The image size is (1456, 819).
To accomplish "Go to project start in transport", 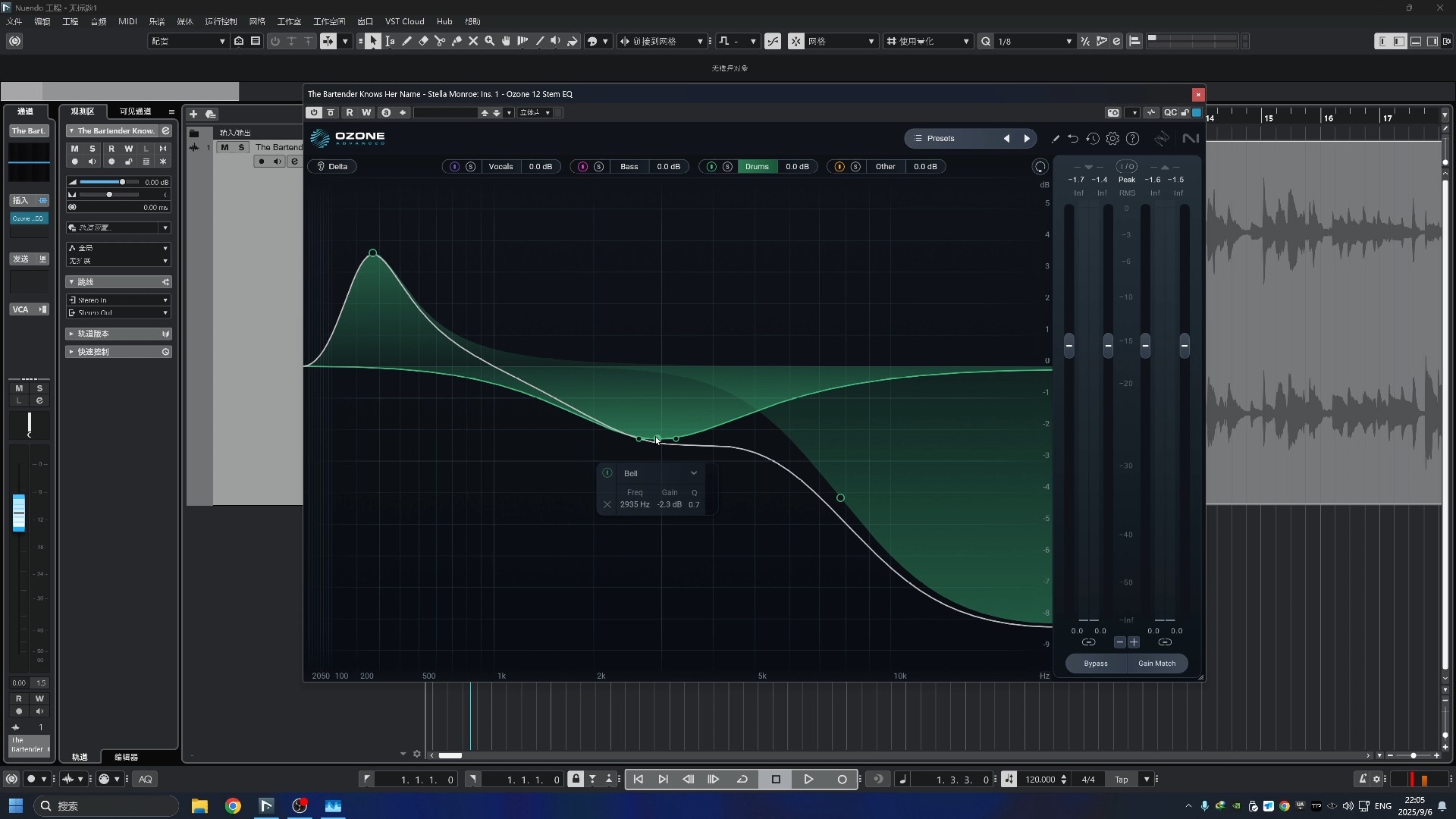I will click(639, 780).
